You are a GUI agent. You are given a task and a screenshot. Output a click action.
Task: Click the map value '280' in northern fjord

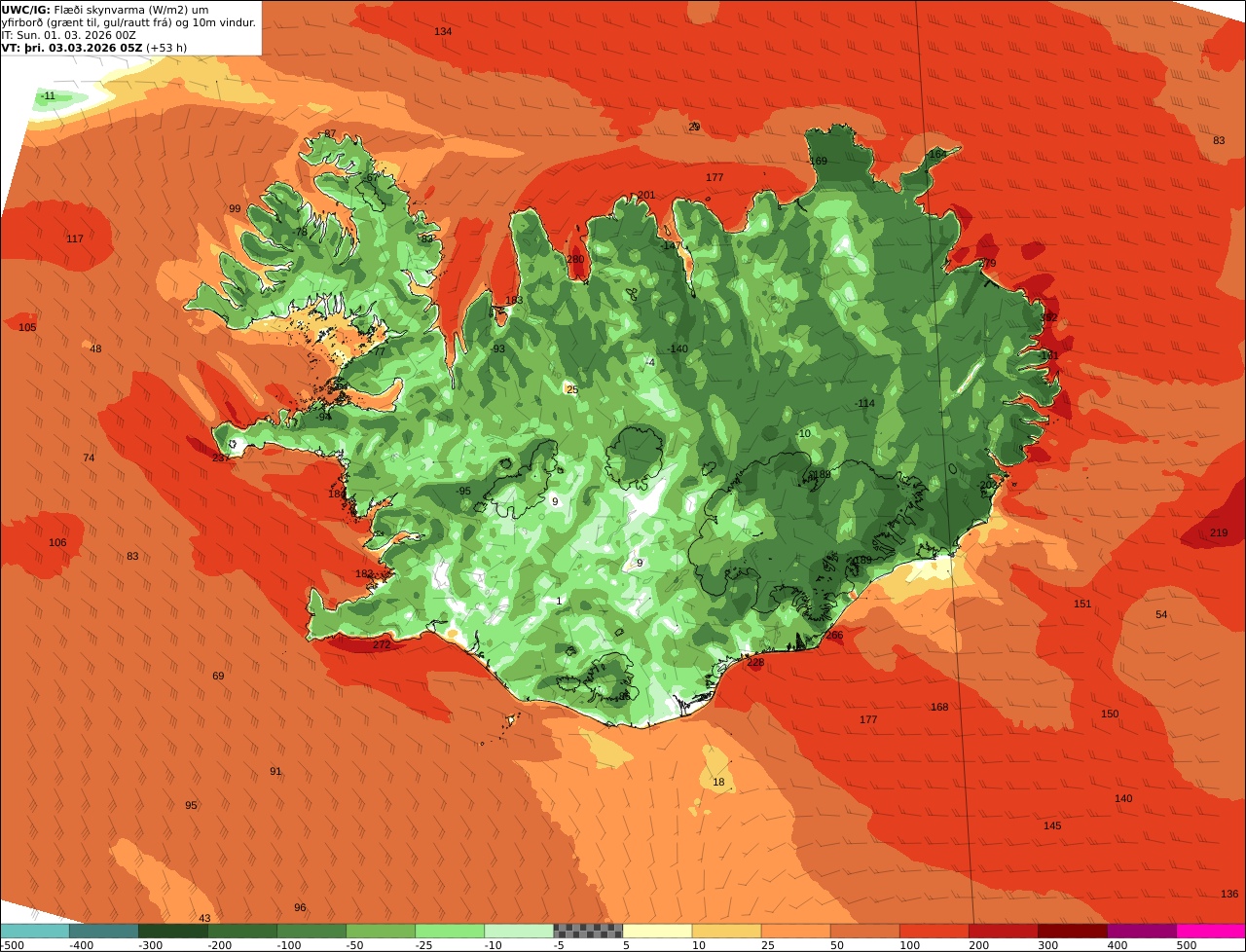[575, 259]
